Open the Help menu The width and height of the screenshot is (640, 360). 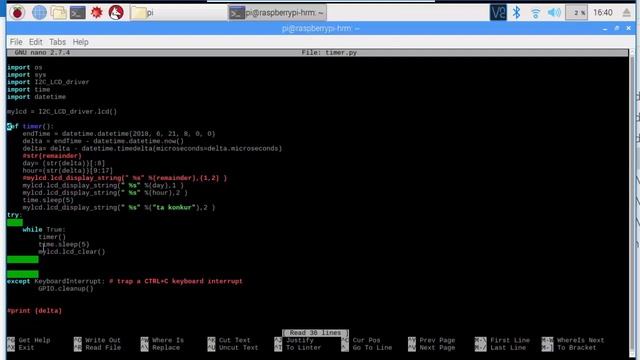click(x=80, y=42)
